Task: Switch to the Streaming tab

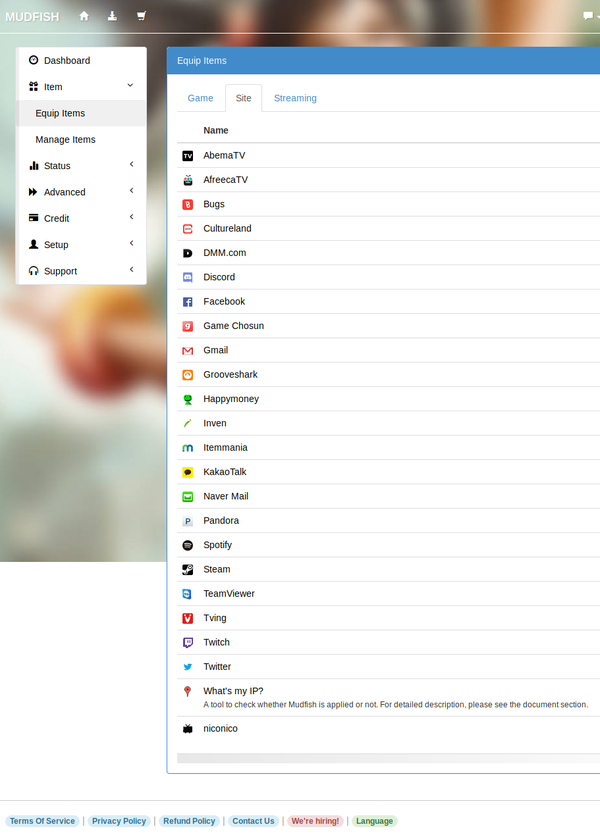Action: coord(295,99)
